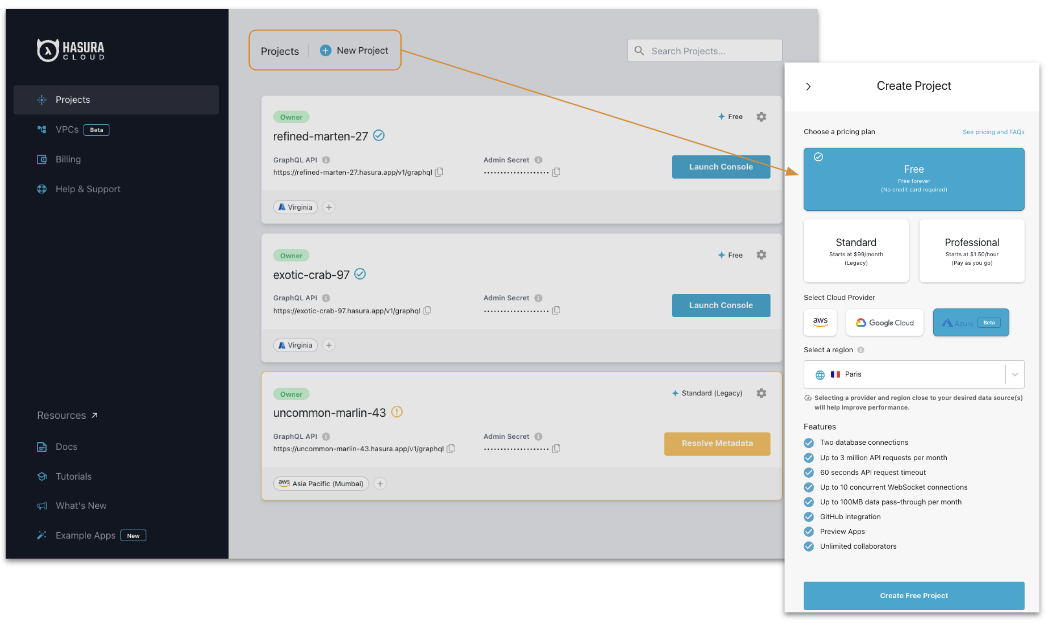The width and height of the screenshot is (1062, 634).
Task: Click the Resources external link heading
Action: [x=67, y=415]
